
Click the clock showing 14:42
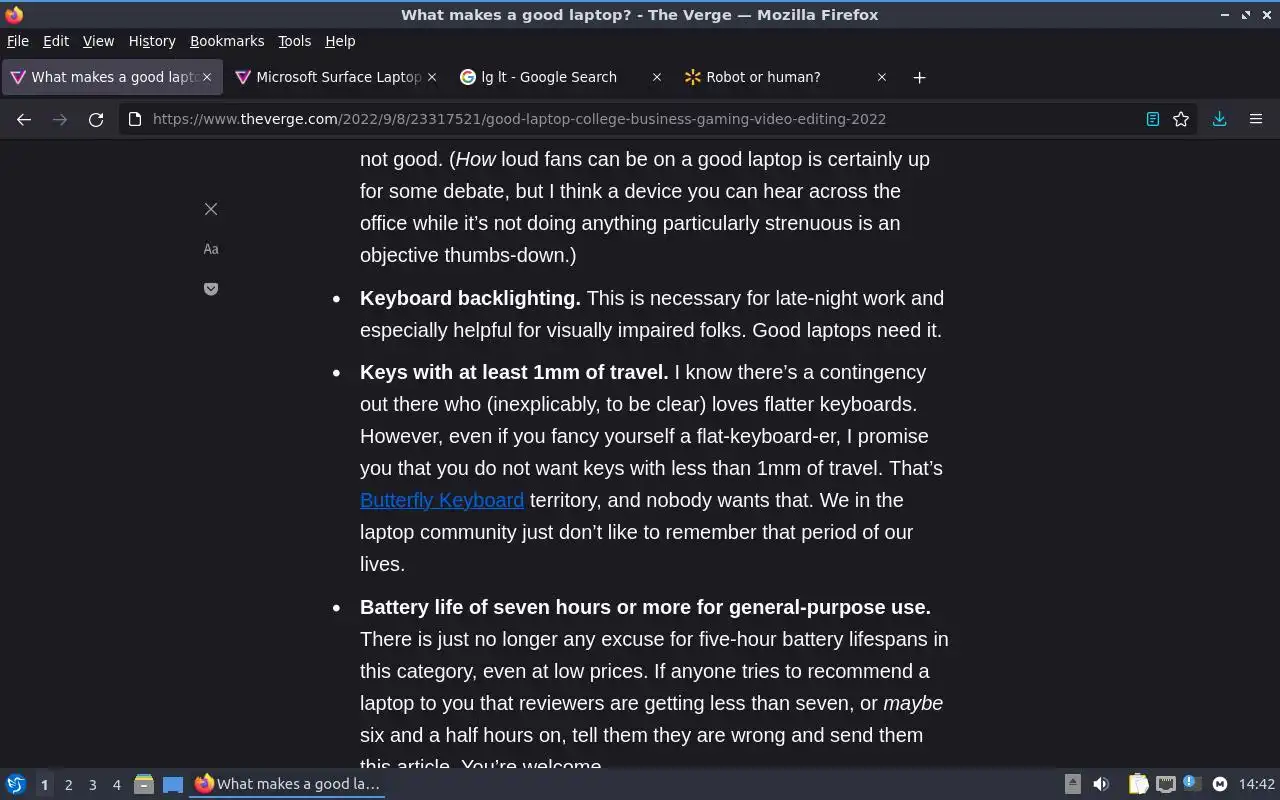[1257, 784]
